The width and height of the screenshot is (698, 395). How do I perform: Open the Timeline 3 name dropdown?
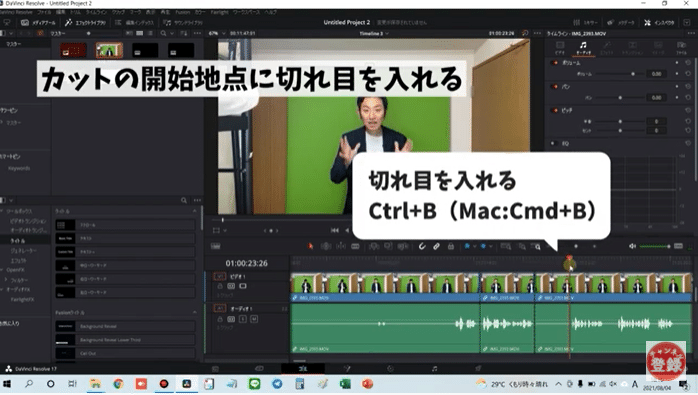374,33
